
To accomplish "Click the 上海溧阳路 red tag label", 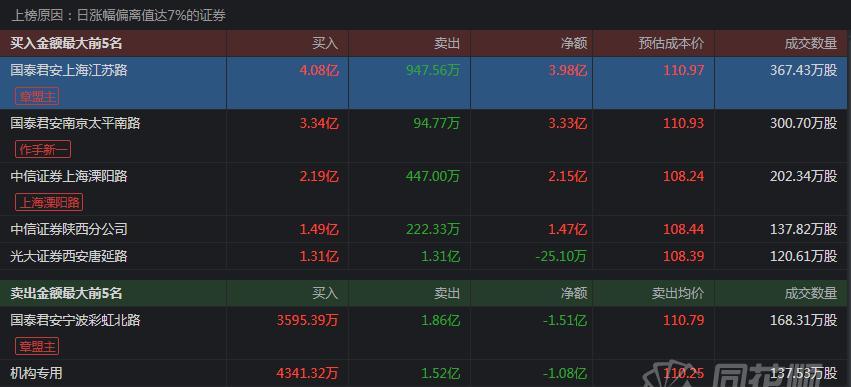I will pyautogui.click(x=49, y=202).
